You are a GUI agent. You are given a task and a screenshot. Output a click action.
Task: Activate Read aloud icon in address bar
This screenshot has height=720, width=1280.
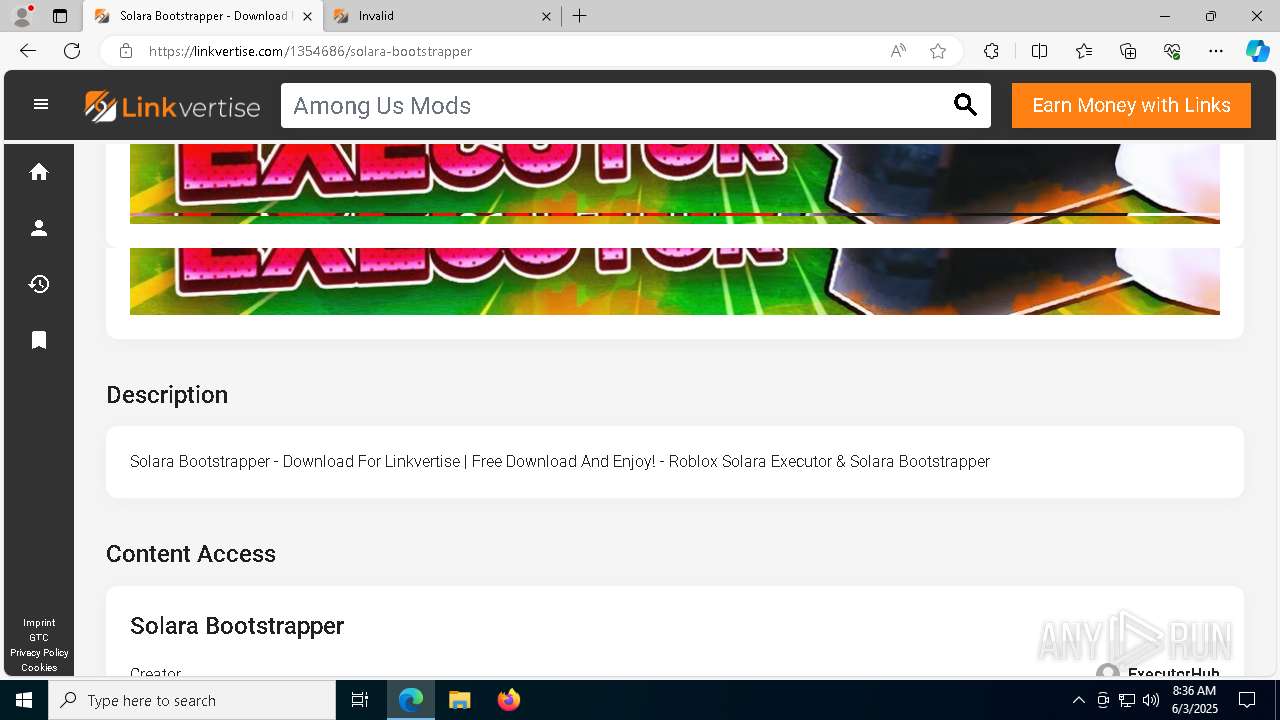[898, 51]
